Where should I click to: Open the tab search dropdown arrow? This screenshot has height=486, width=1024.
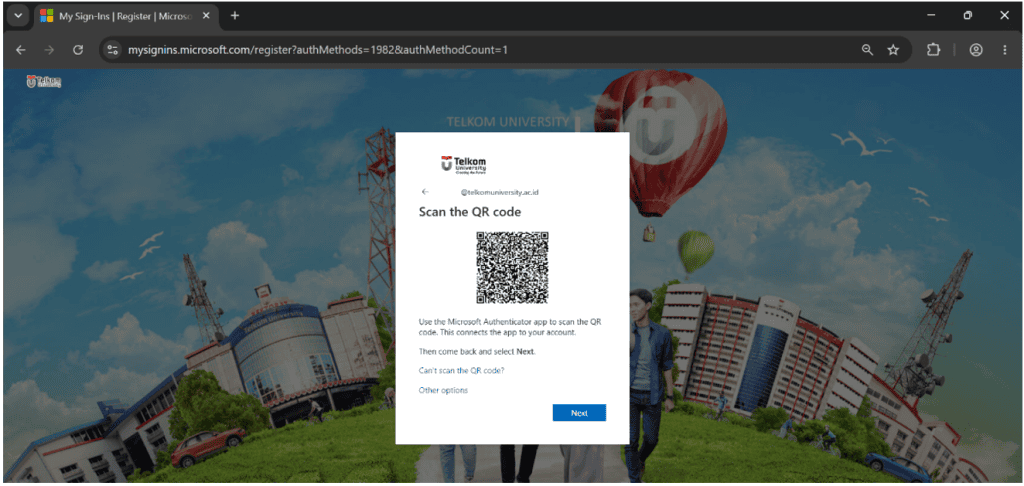pyautogui.click(x=18, y=16)
